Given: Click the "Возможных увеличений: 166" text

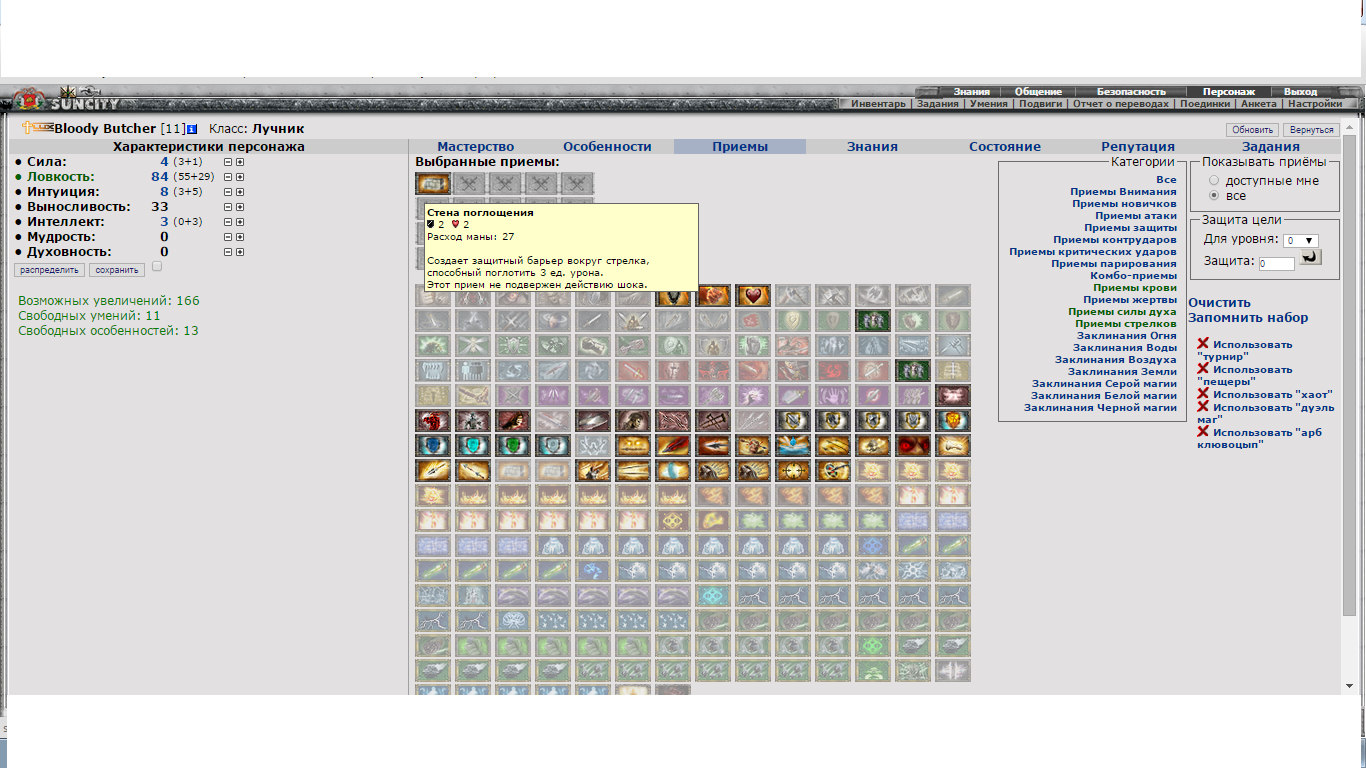Looking at the screenshot, I should click(109, 300).
